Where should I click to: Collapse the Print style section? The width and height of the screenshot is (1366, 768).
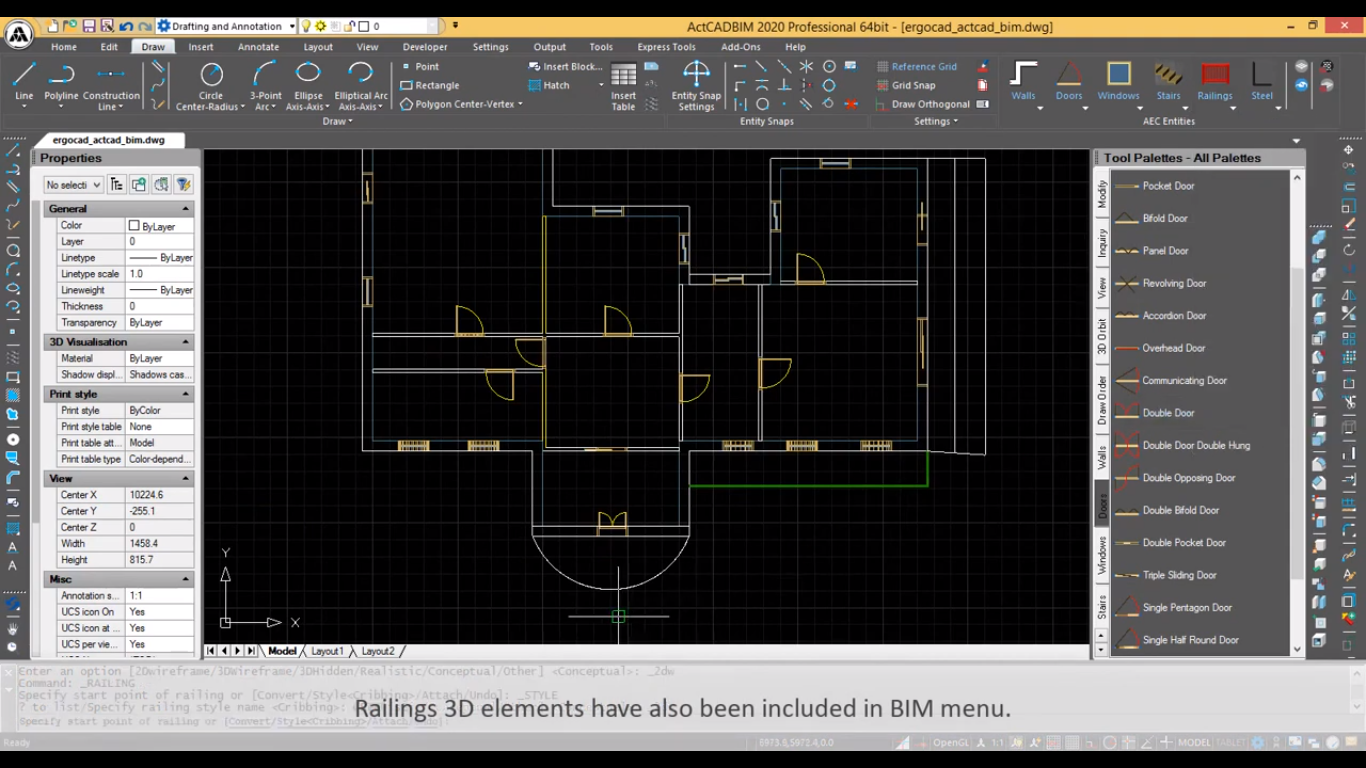pos(185,394)
